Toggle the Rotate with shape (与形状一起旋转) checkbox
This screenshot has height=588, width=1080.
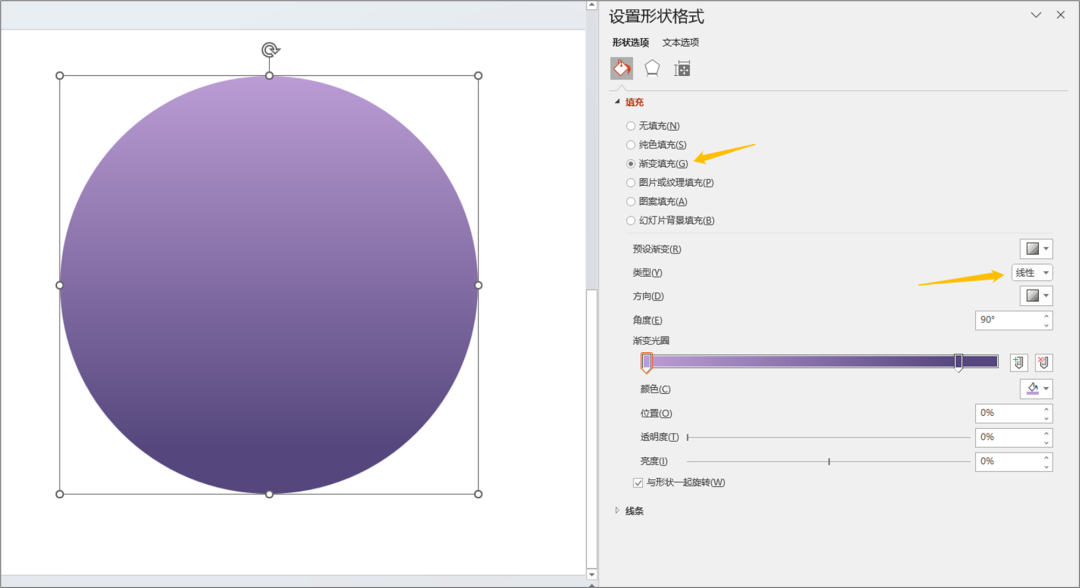(x=638, y=483)
